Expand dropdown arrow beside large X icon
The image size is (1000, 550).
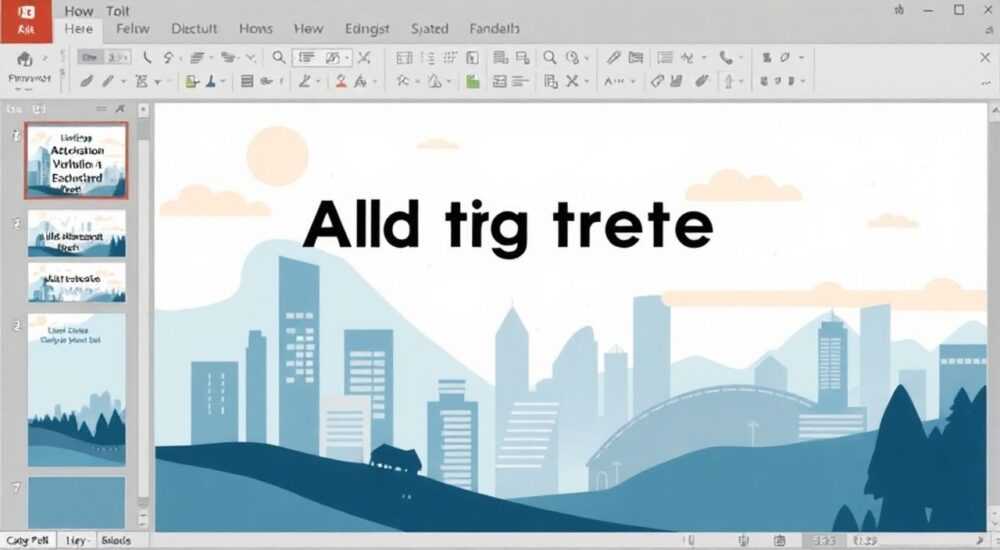click(586, 82)
